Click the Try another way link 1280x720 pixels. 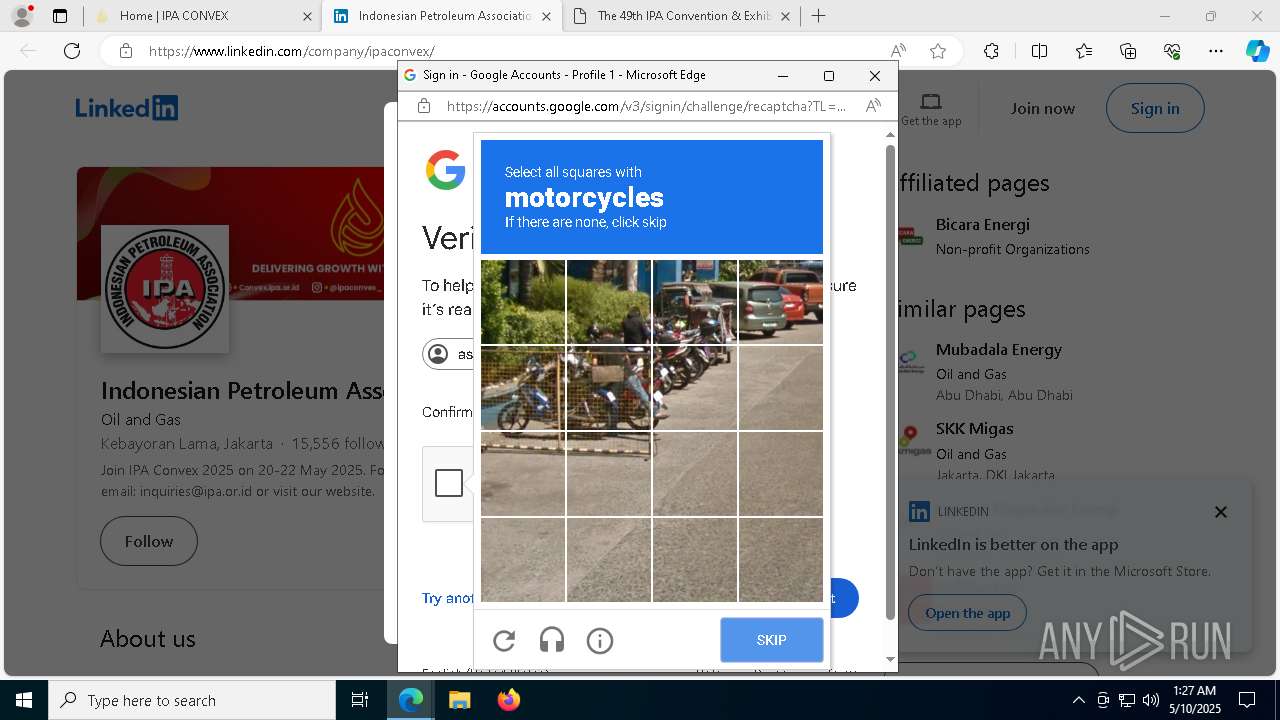(447, 598)
